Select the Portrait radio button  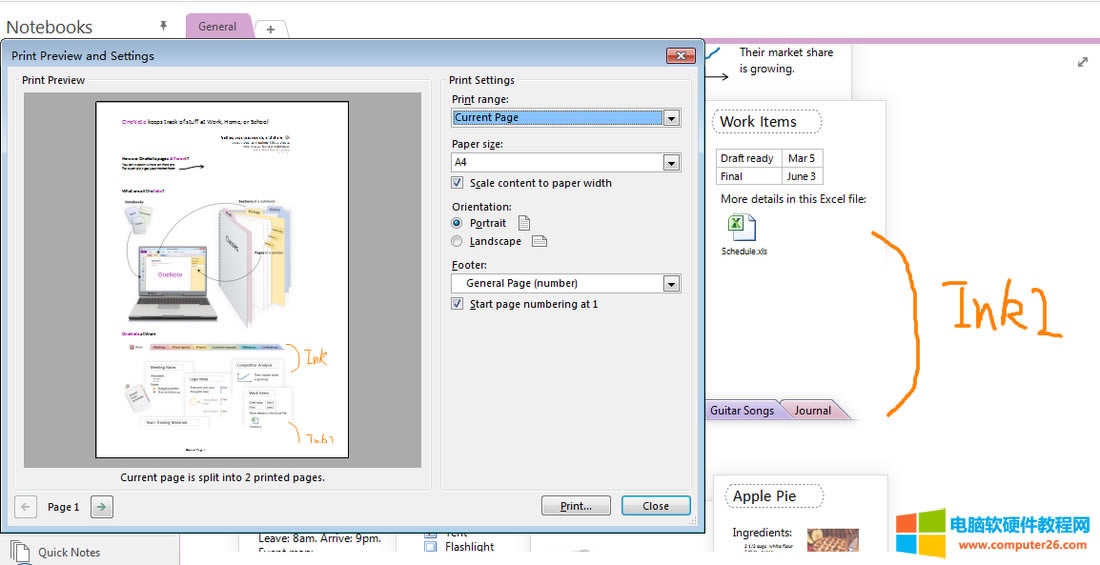click(x=458, y=223)
